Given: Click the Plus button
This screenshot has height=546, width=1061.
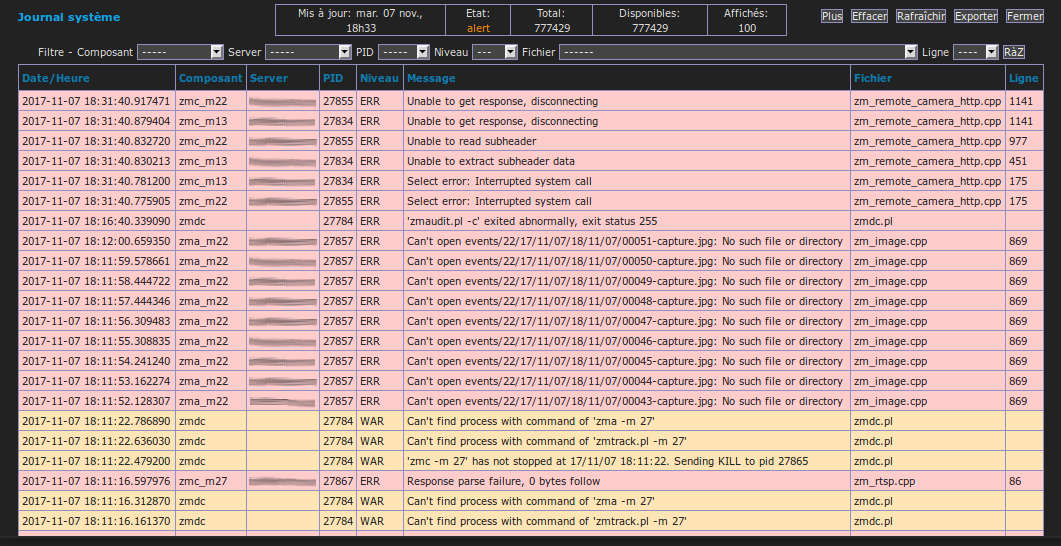Looking at the screenshot, I should click(x=832, y=16).
